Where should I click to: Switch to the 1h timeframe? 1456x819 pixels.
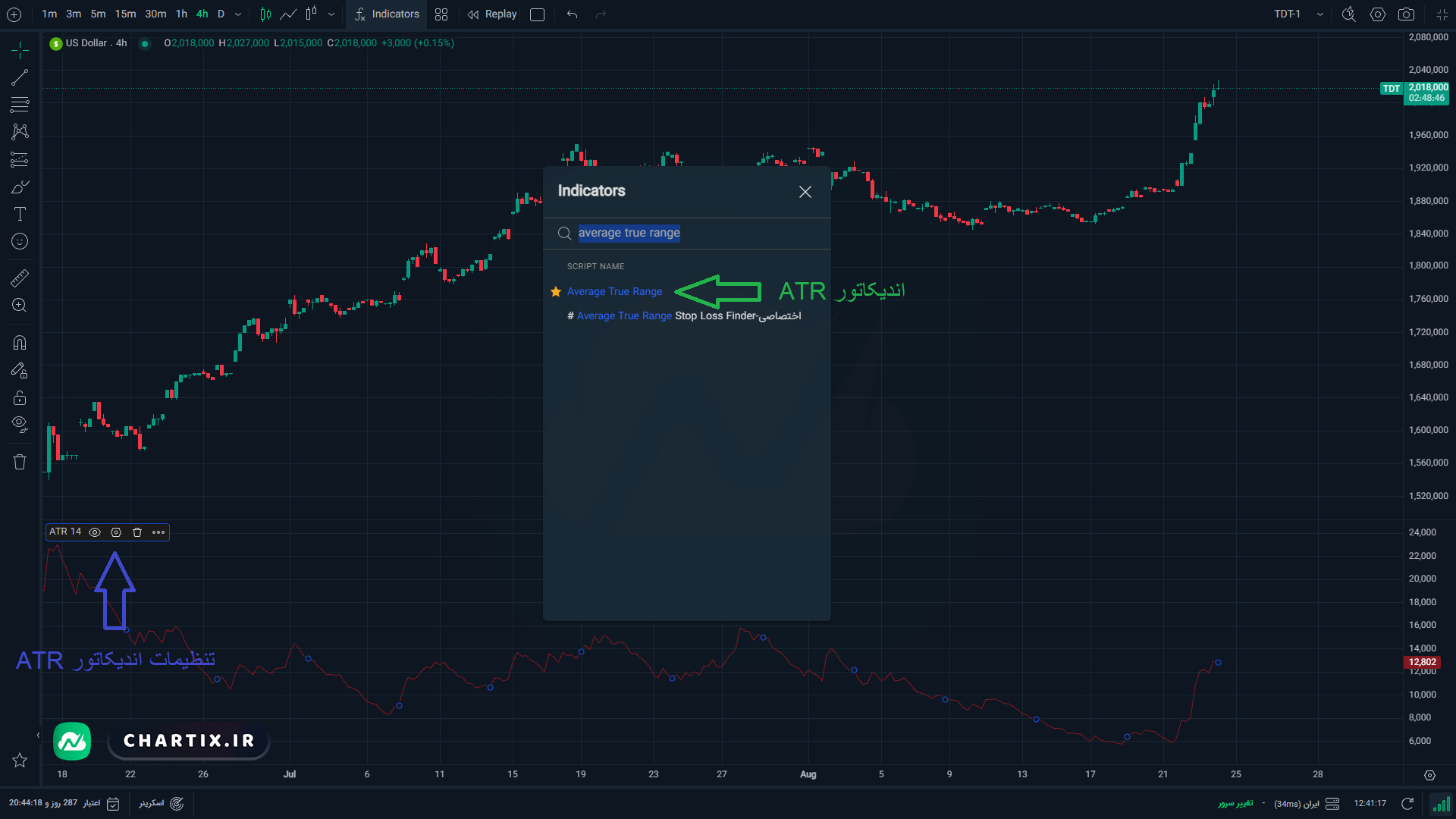coord(181,14)
